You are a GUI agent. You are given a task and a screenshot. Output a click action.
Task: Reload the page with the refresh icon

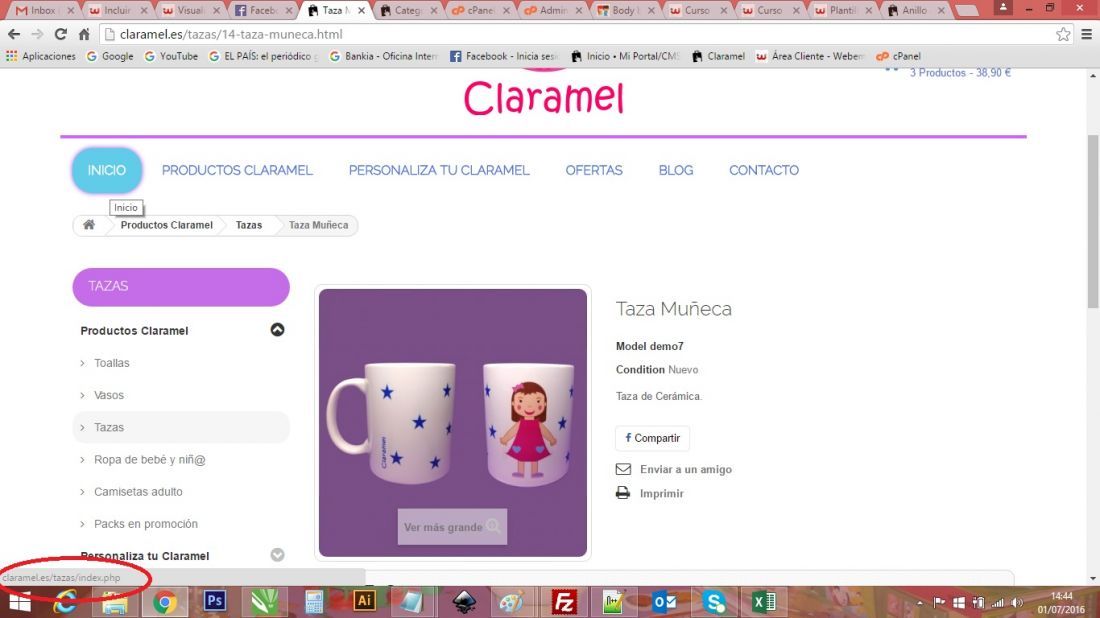point(60,34)
